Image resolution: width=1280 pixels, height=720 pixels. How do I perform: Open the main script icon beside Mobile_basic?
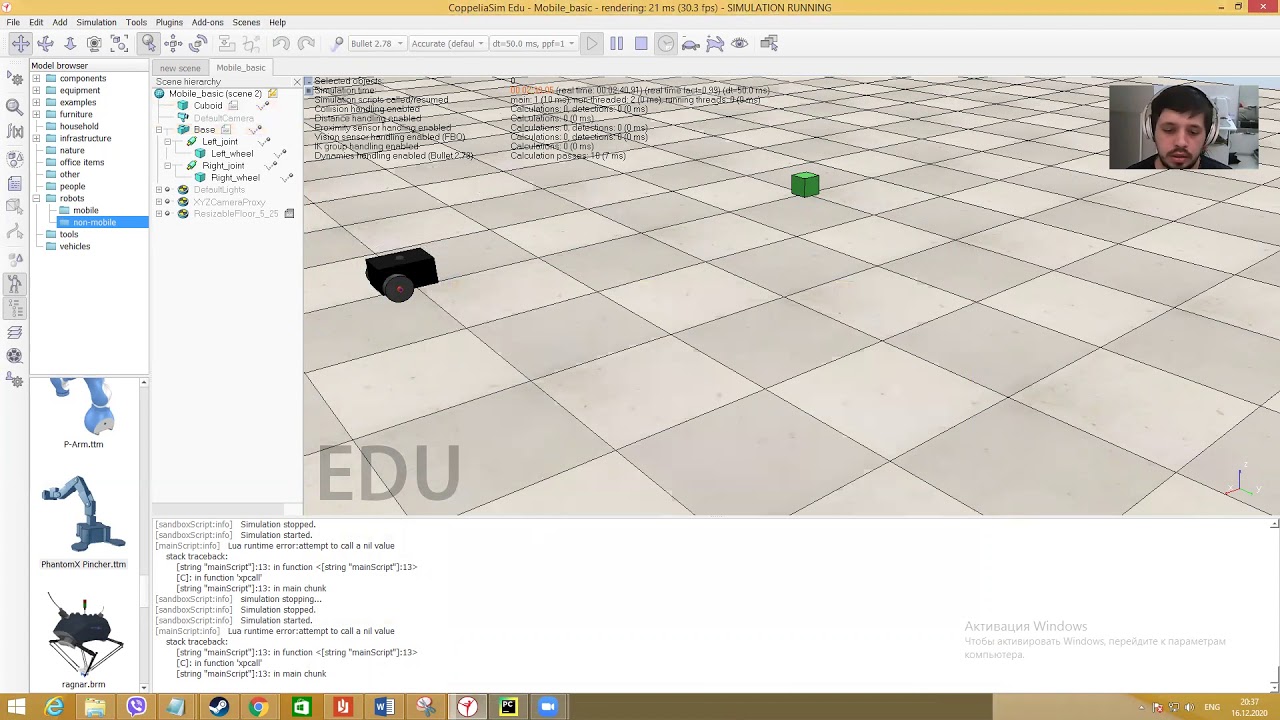[272, 94]
